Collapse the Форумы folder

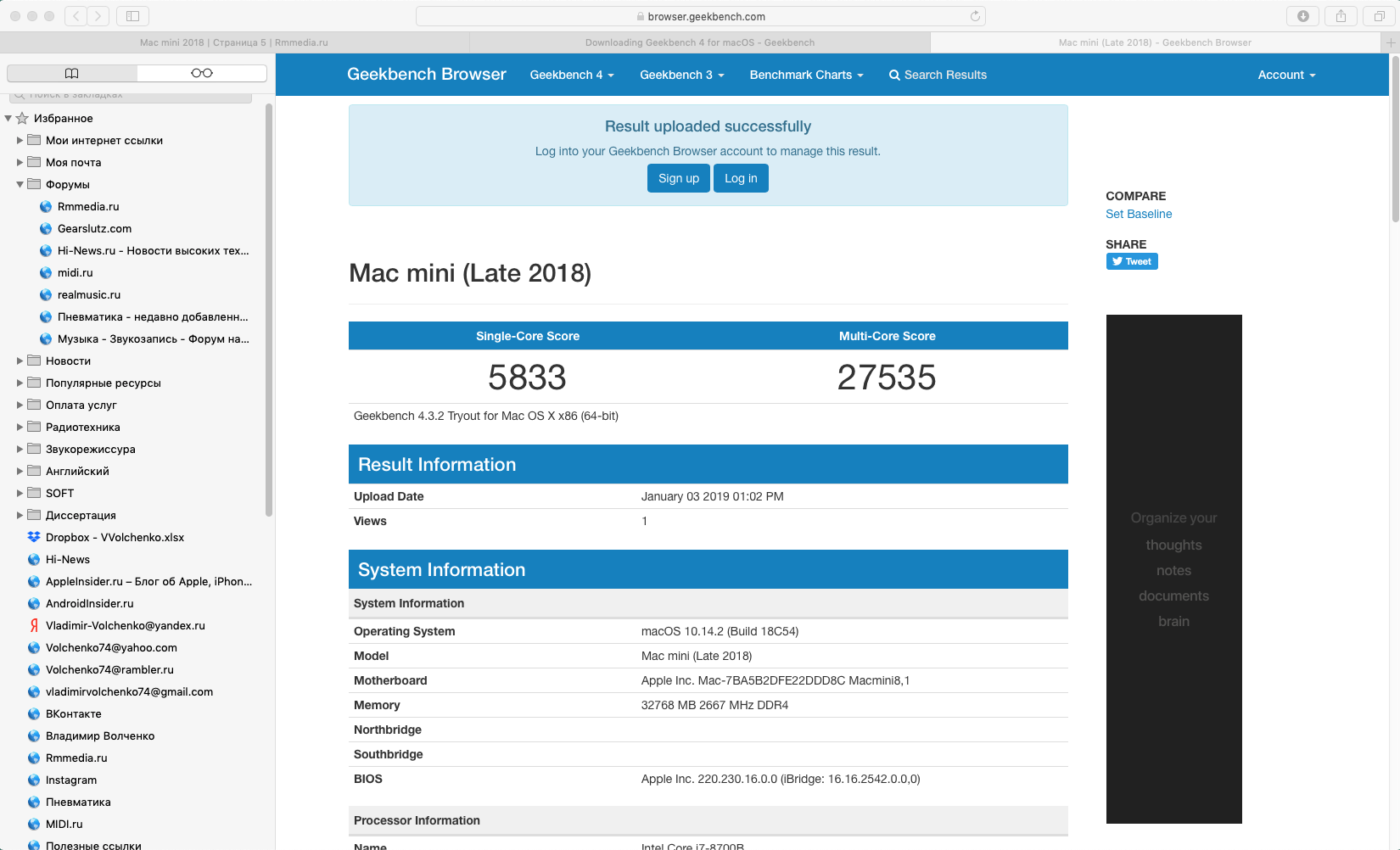20,184
